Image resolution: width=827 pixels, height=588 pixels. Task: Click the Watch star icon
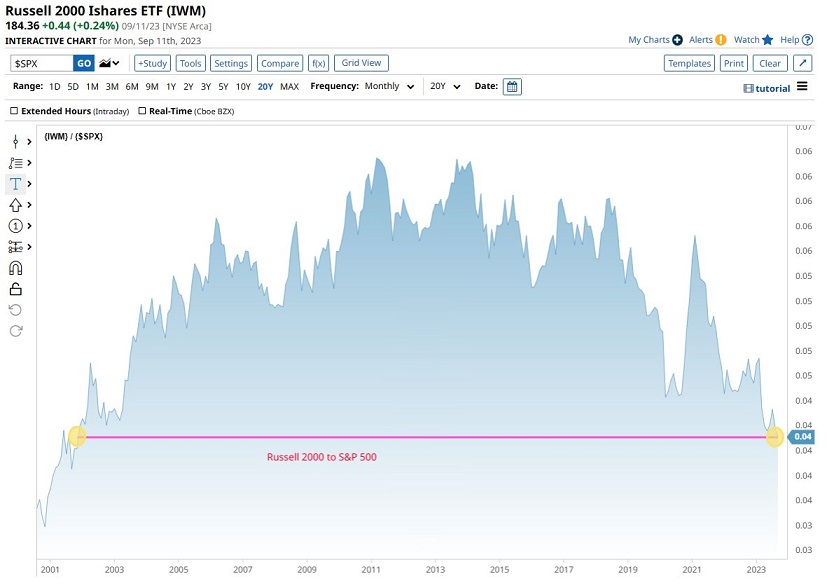pos(768,40)
